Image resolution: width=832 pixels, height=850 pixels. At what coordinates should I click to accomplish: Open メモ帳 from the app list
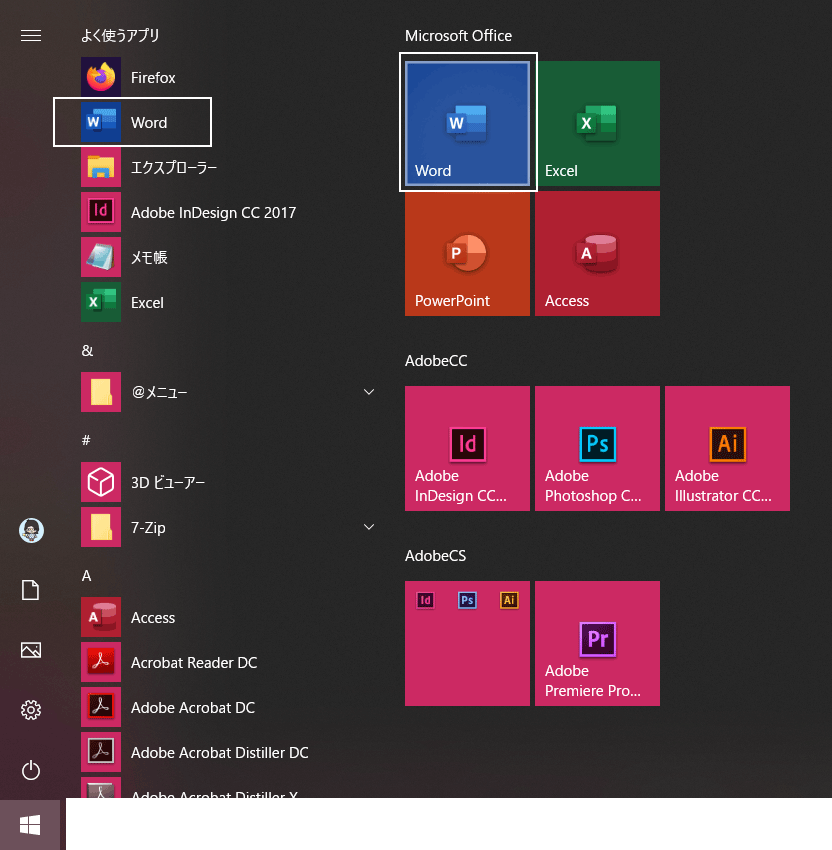click(x=228, y=257)
